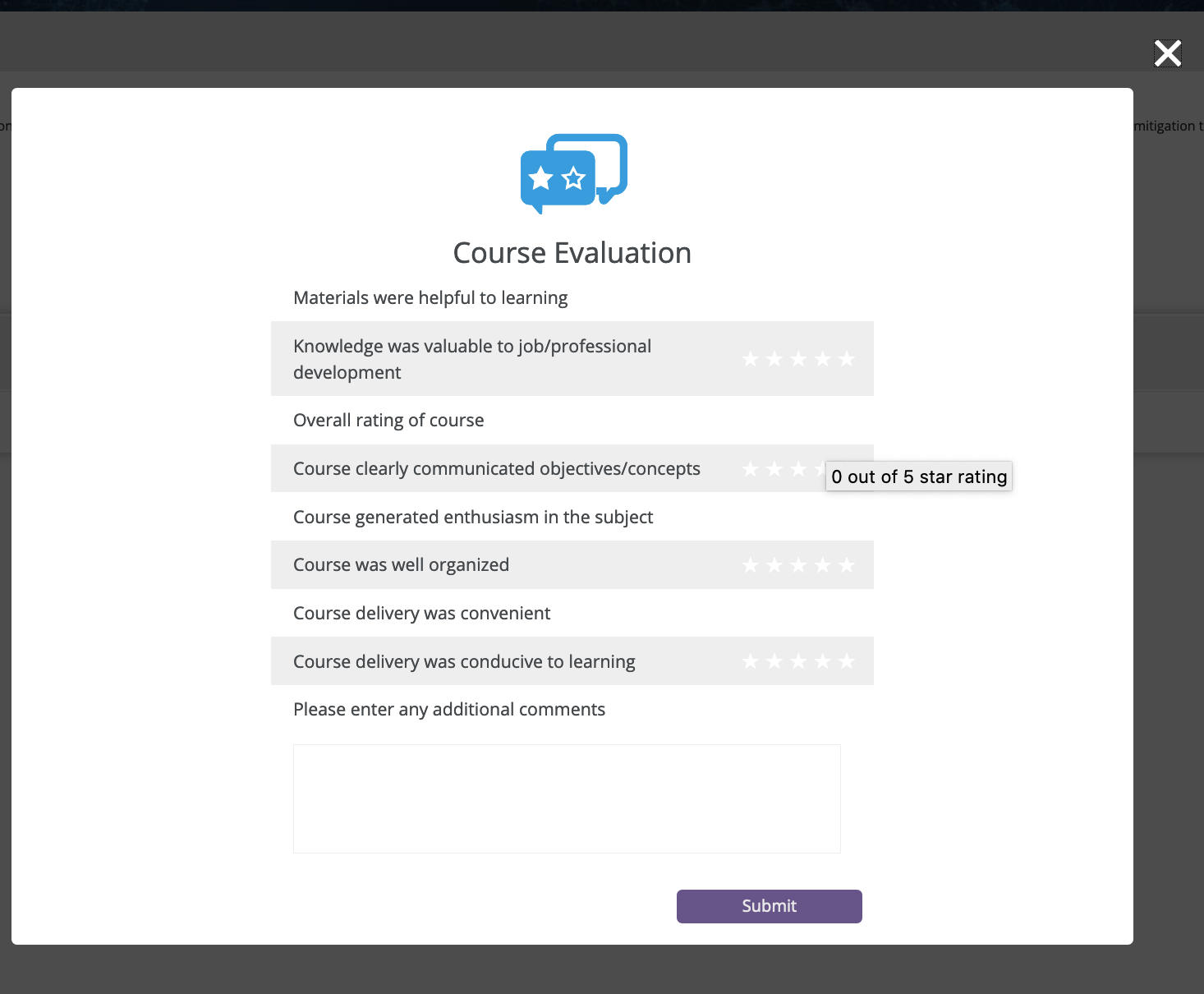Viewport: 1204px width, 994px height.
Task: Rate Knowledge was valuable five stars
Action: tap(847, 359)
